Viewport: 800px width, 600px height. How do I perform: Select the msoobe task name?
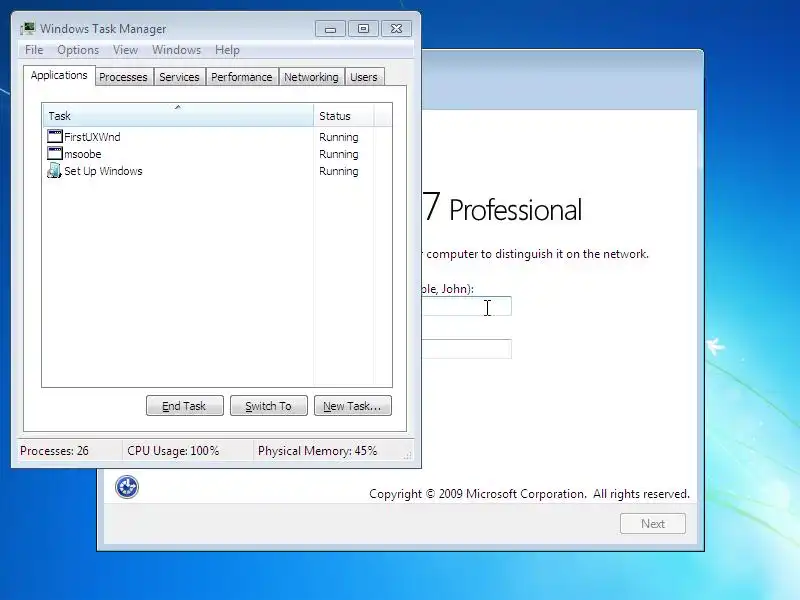[83, 154]
